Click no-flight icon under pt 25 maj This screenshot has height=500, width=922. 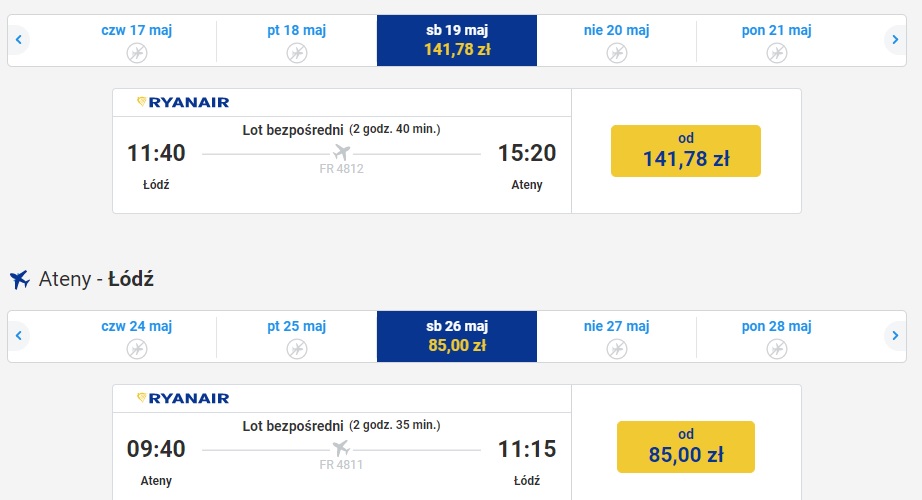point(296,349)
